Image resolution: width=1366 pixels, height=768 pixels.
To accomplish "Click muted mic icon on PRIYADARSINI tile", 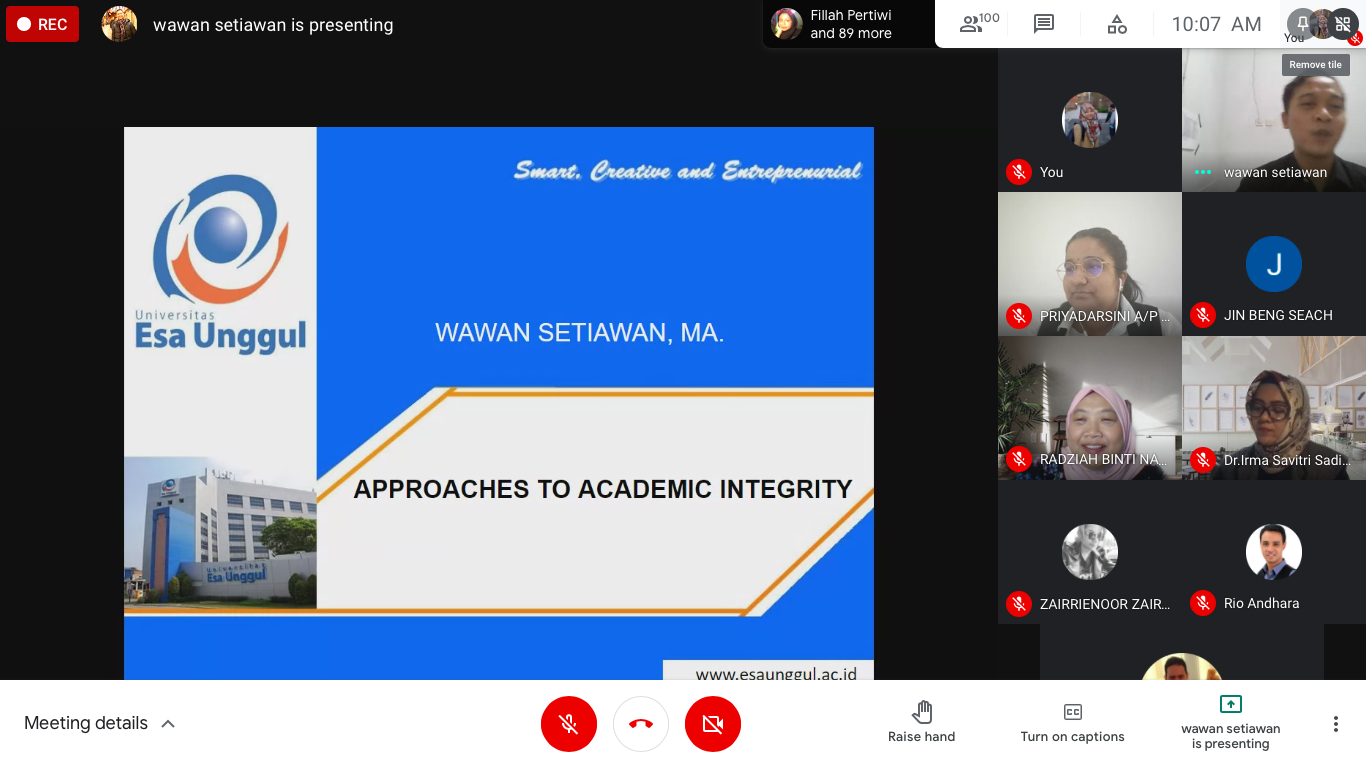I will (1019, 316).
